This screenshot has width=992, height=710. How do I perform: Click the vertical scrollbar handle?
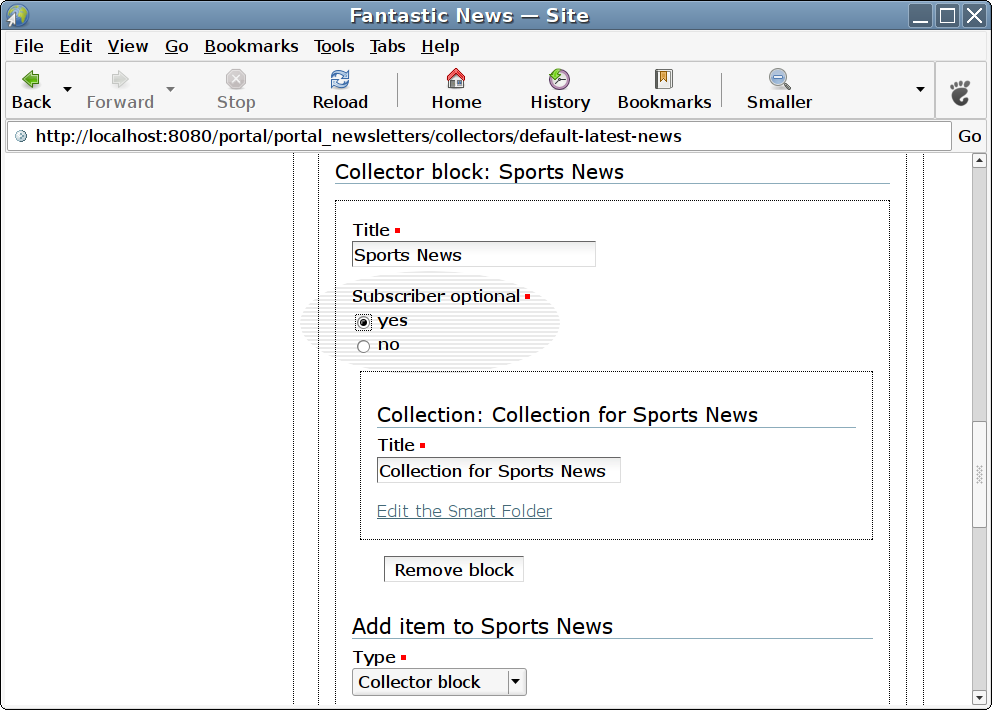(x=979, y=474)
